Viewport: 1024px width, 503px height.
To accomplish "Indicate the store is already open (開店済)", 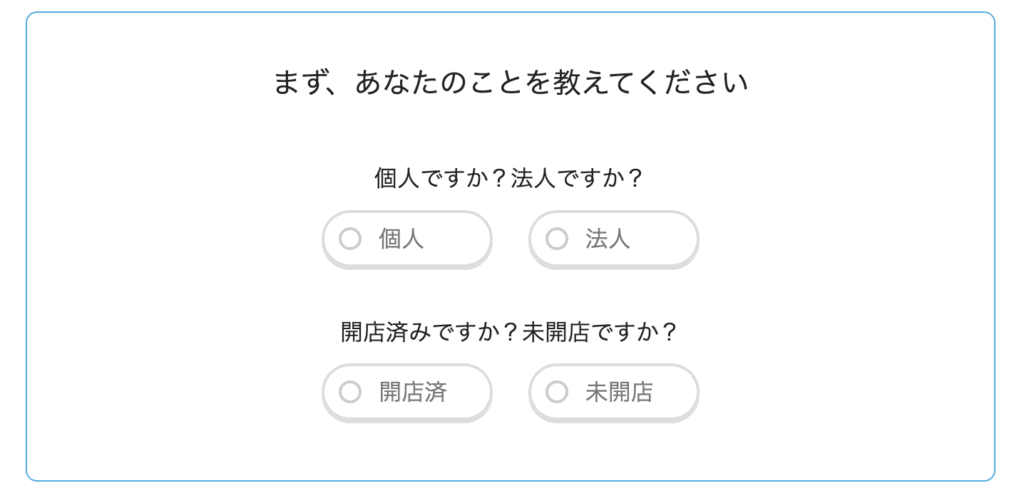I will [407, 392].
